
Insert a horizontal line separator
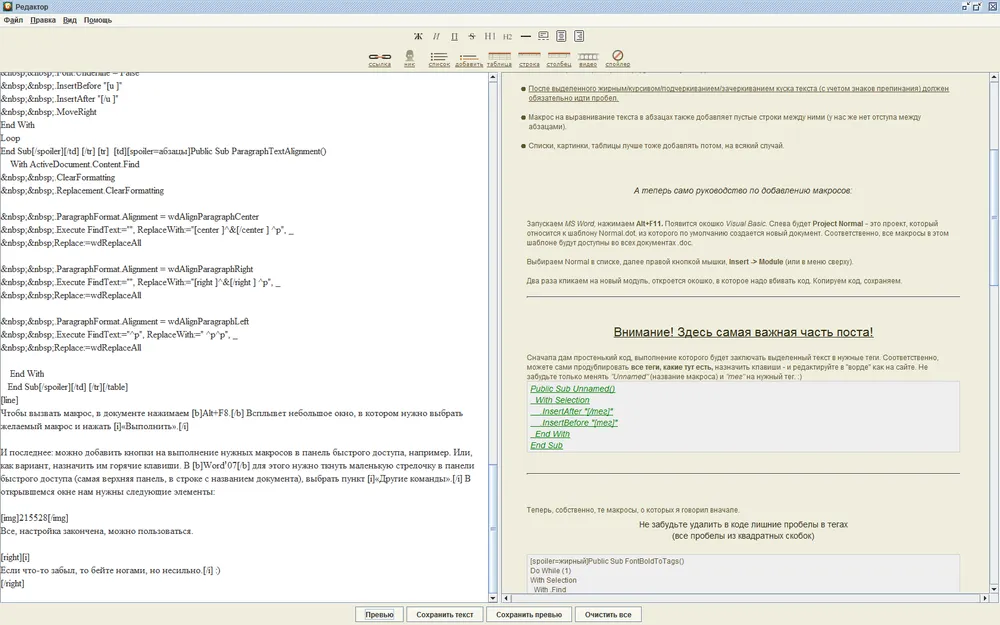coord(526,36)
